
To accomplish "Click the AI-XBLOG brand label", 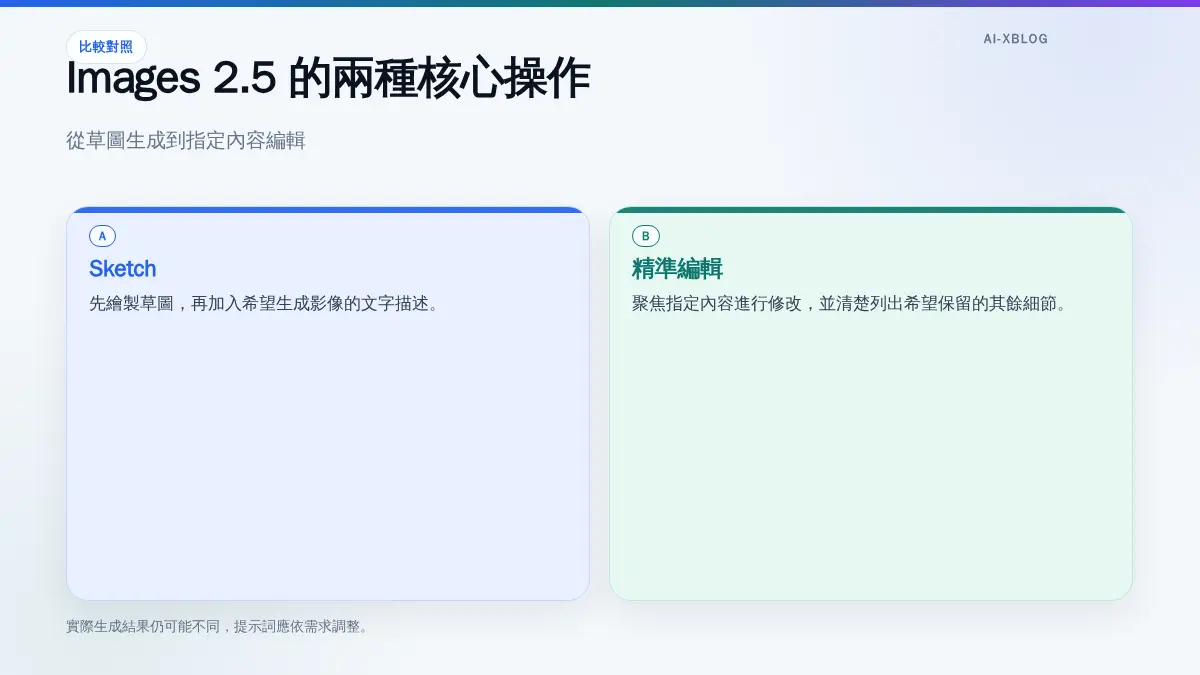I will (1015, 39).
